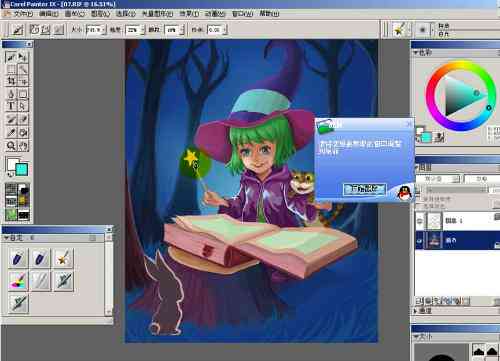Toggle visibility of the Canvas layer
Image resolution: width=500 pixels, height=361 pixels.
coord(420,240)
